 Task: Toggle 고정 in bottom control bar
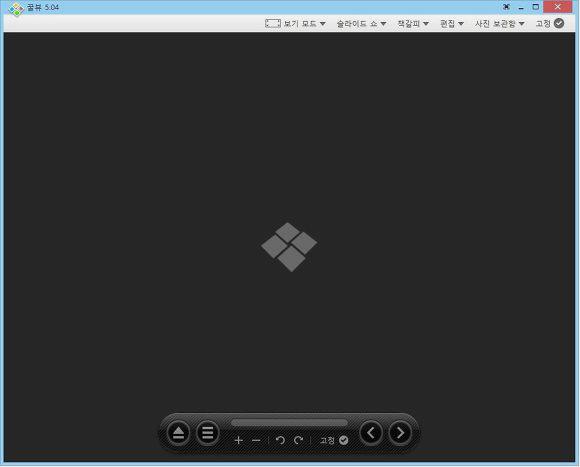334,440
